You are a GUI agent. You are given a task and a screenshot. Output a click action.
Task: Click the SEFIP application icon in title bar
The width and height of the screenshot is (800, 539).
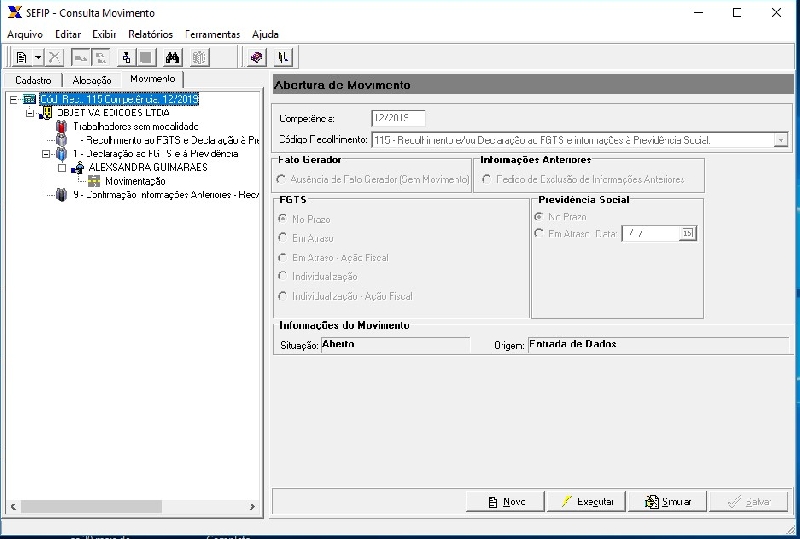pyautogui.click(x=15, y=13)
